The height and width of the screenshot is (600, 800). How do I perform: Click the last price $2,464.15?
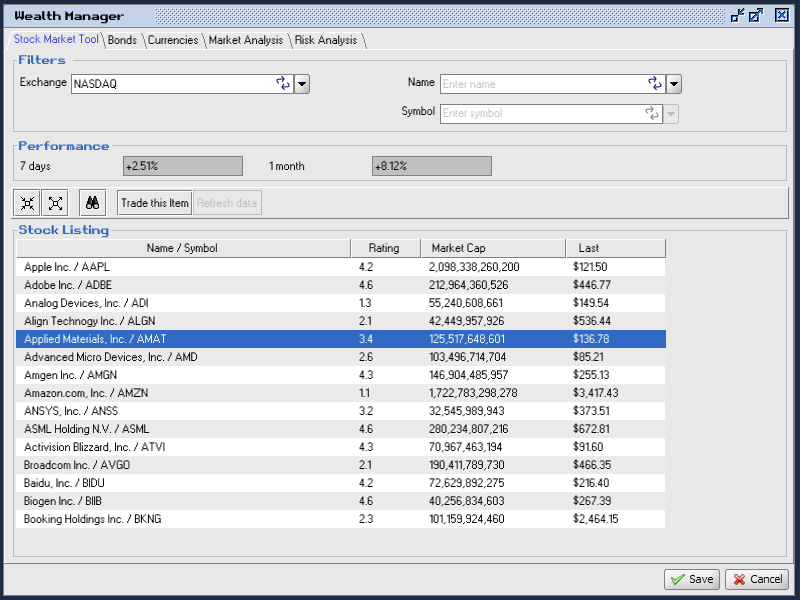click(595, 519)
